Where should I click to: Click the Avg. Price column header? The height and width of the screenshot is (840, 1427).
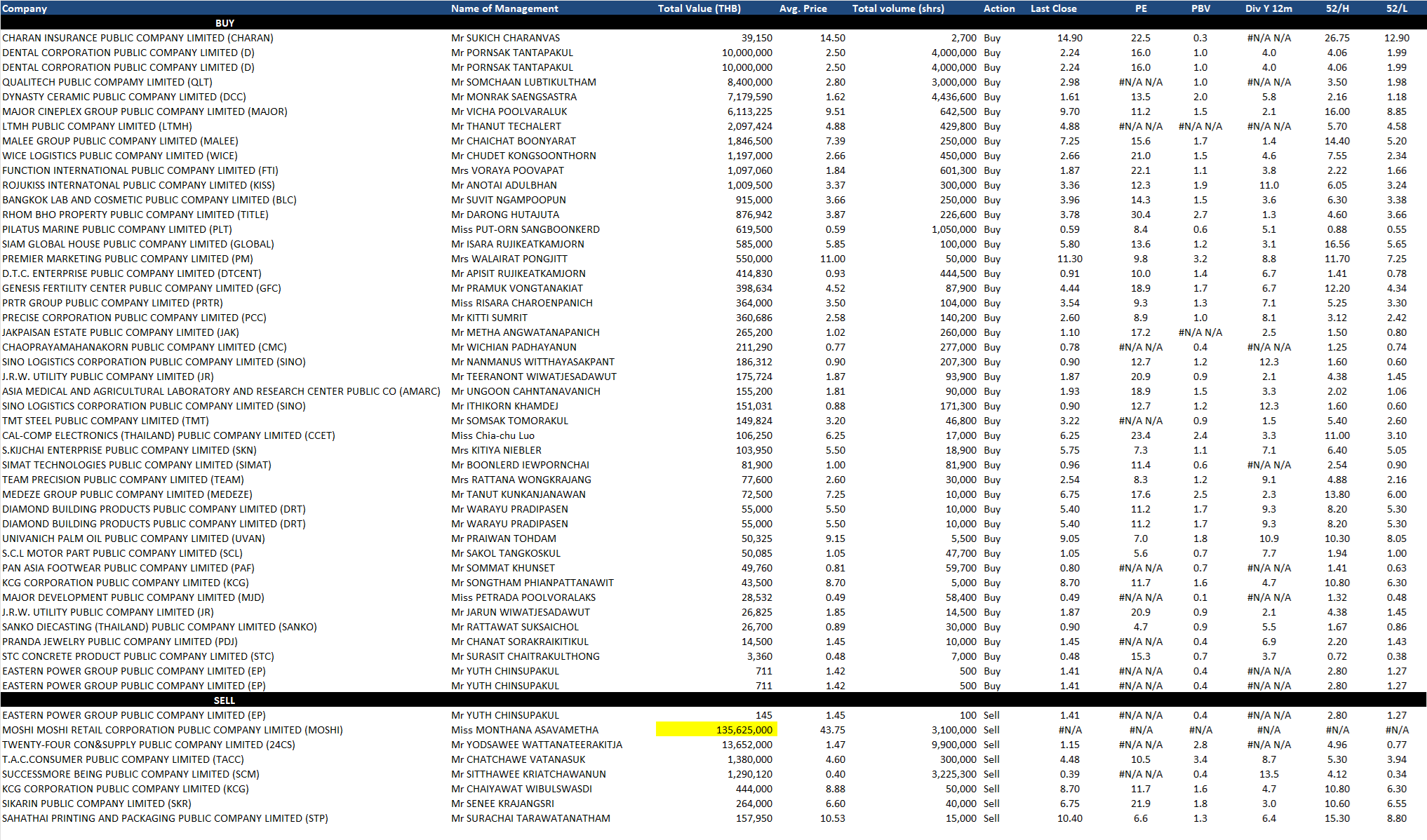(x=803, y=8)
